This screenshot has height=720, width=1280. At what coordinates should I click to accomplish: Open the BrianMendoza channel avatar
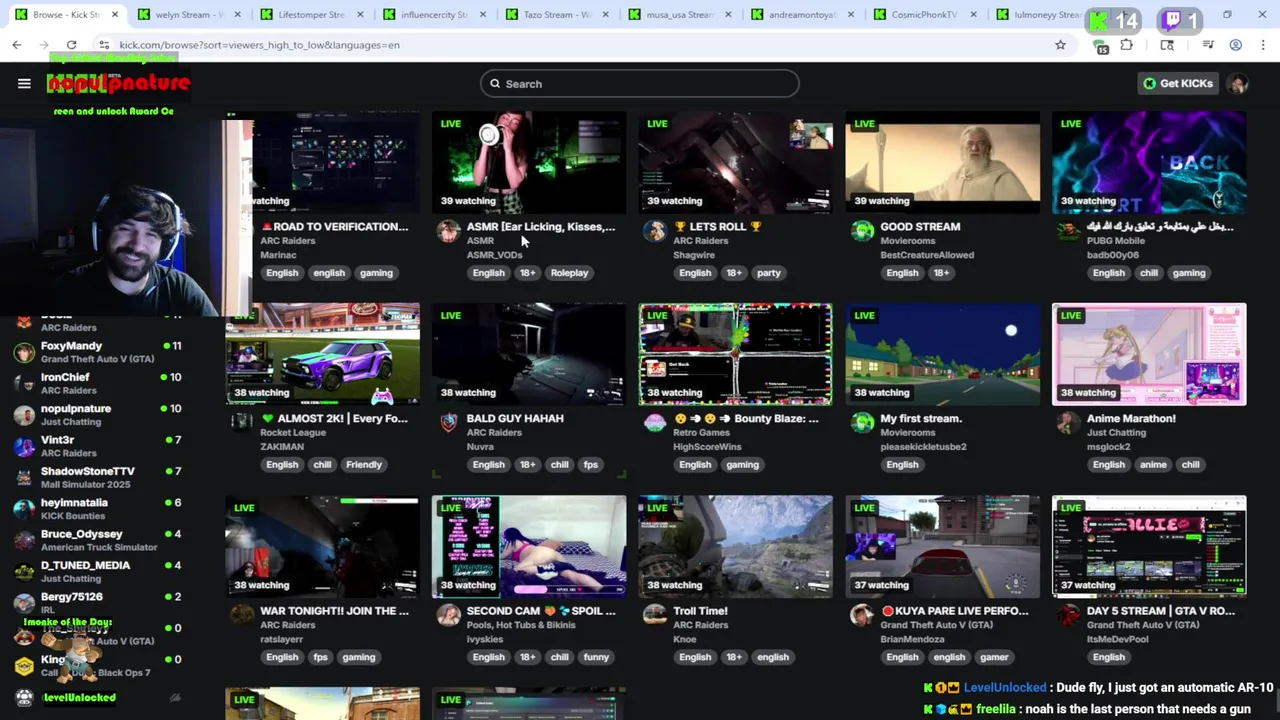(862, 615)
